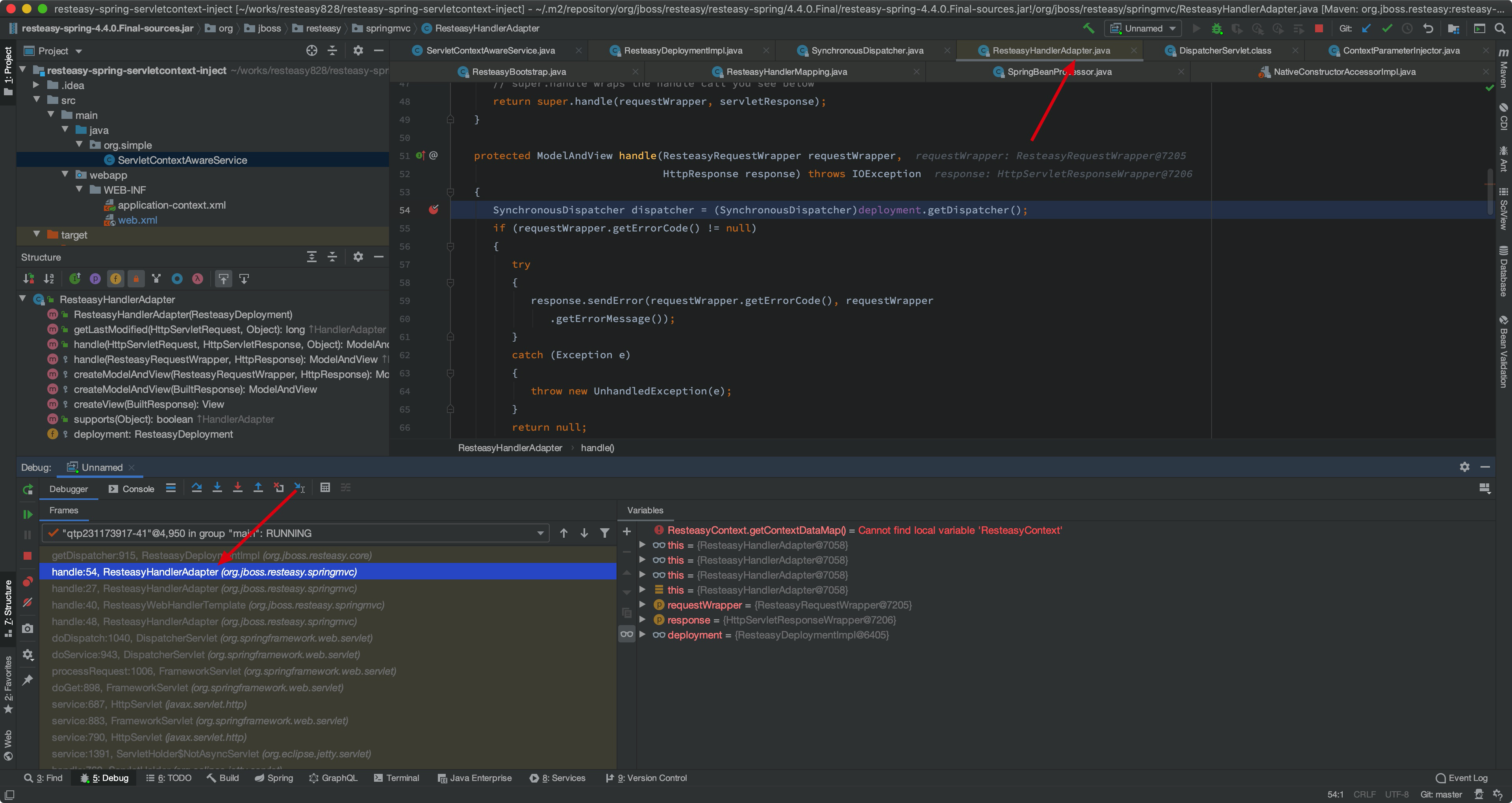
Task: Open the thread selector dropdown in Frames
Action: (539, 533)
